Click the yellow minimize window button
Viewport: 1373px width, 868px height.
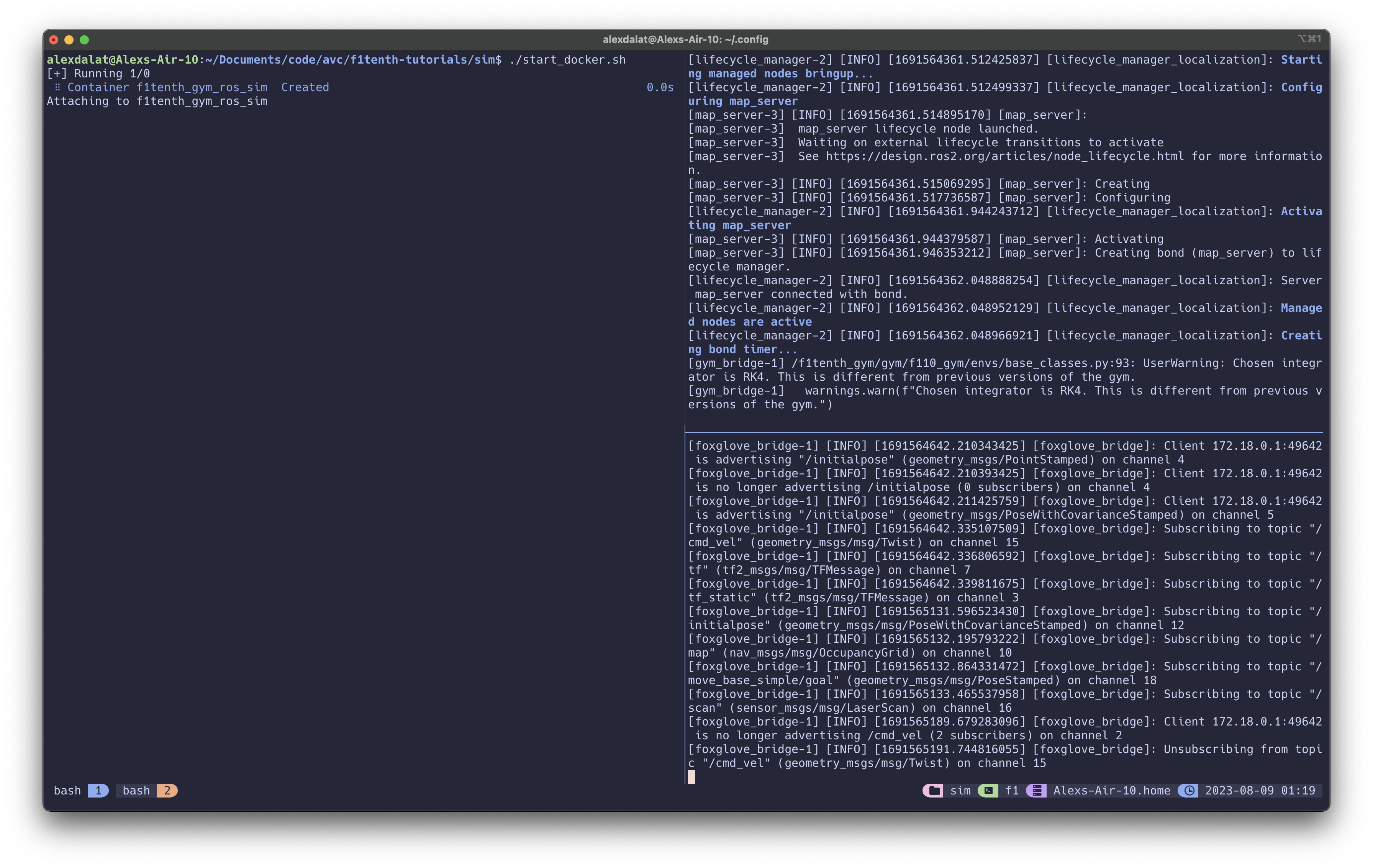[x=69, y=39]
